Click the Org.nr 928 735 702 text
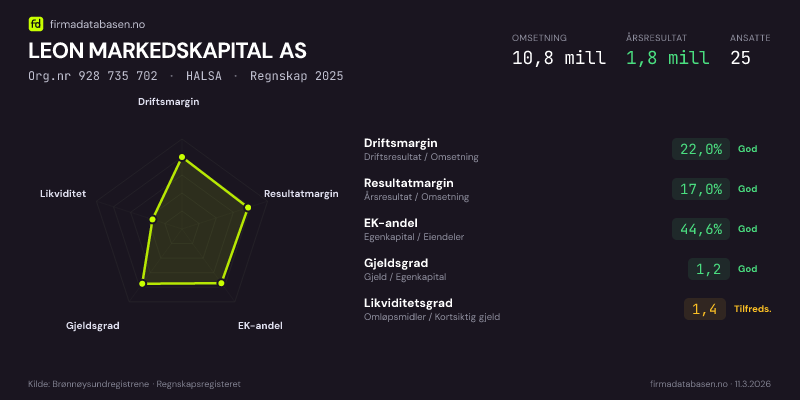The width and height of the screenshot is (800, 400). pos(93,76)
